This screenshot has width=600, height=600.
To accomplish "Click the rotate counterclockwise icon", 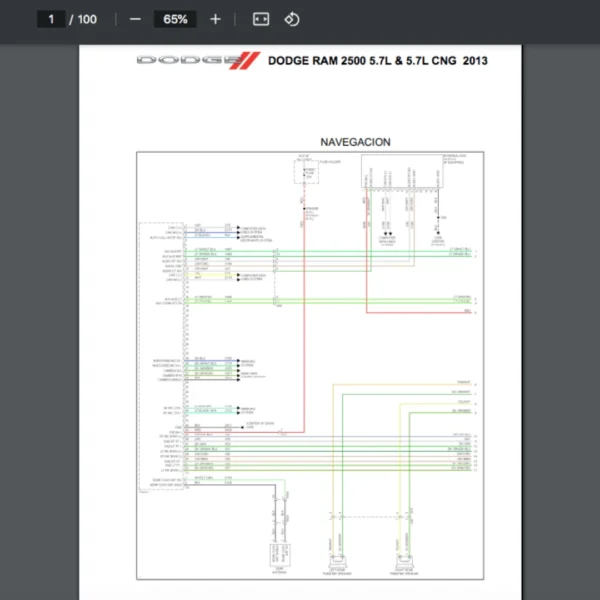I will coord(291,19).
